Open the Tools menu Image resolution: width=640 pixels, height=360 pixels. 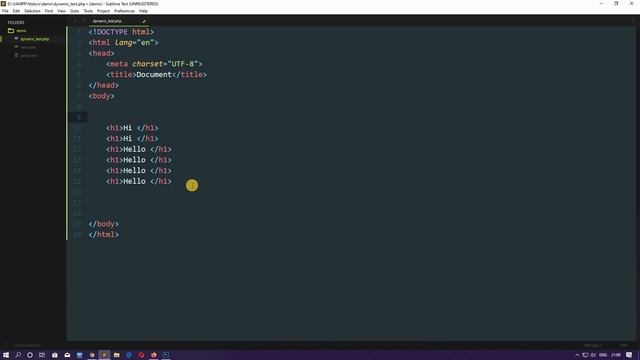pos(88,11)
